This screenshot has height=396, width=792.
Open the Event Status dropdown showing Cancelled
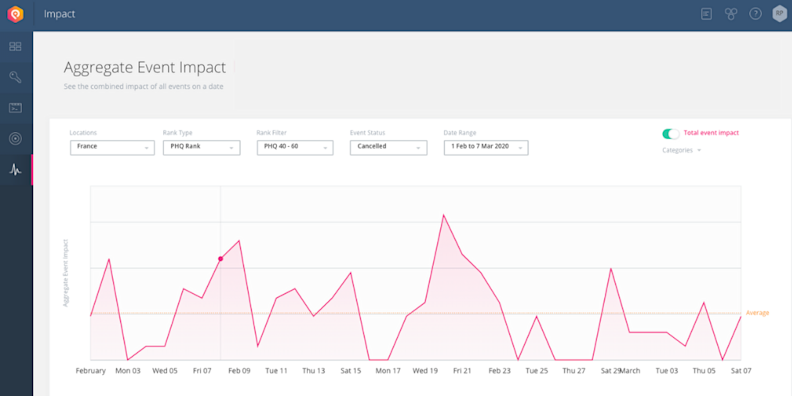388,147
